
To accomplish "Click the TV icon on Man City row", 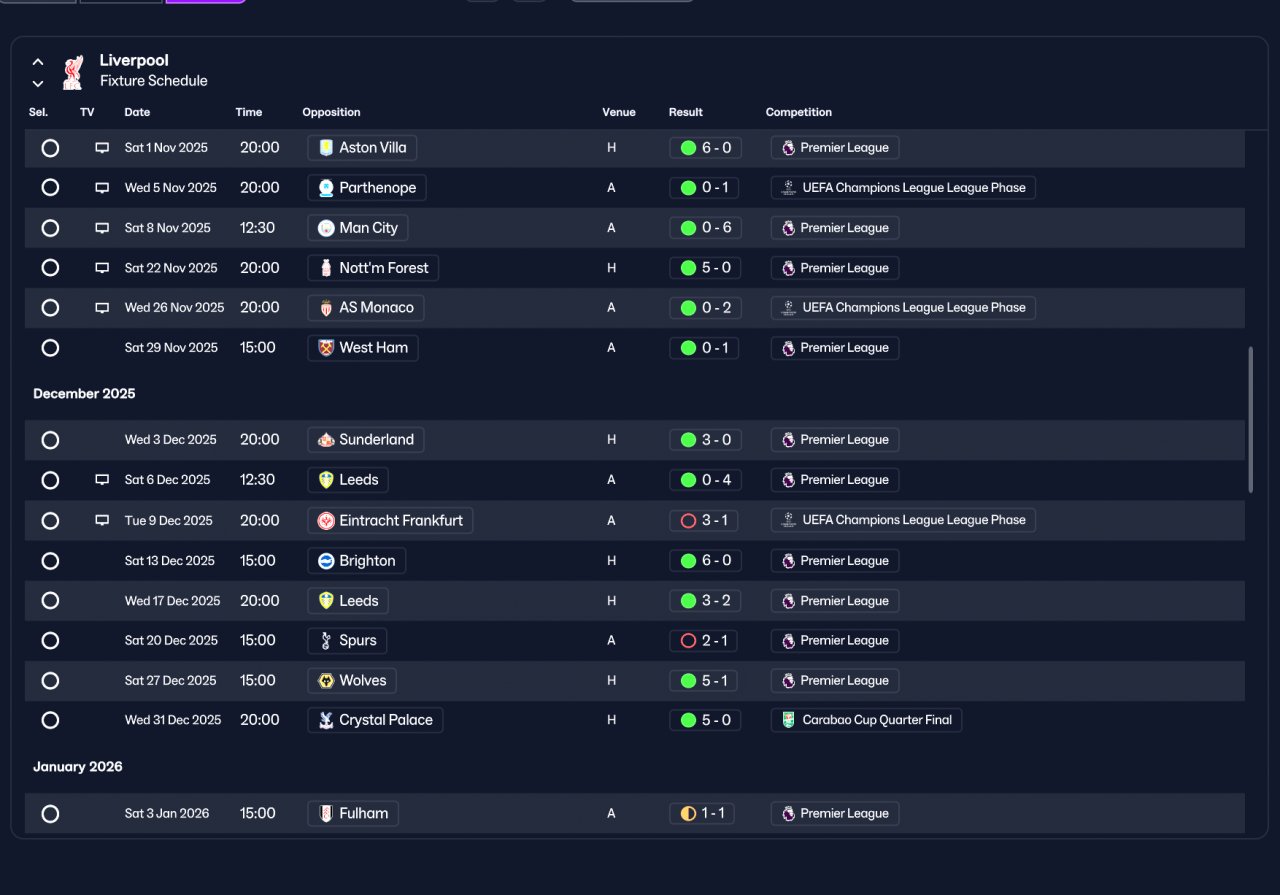I will [102, 228].
